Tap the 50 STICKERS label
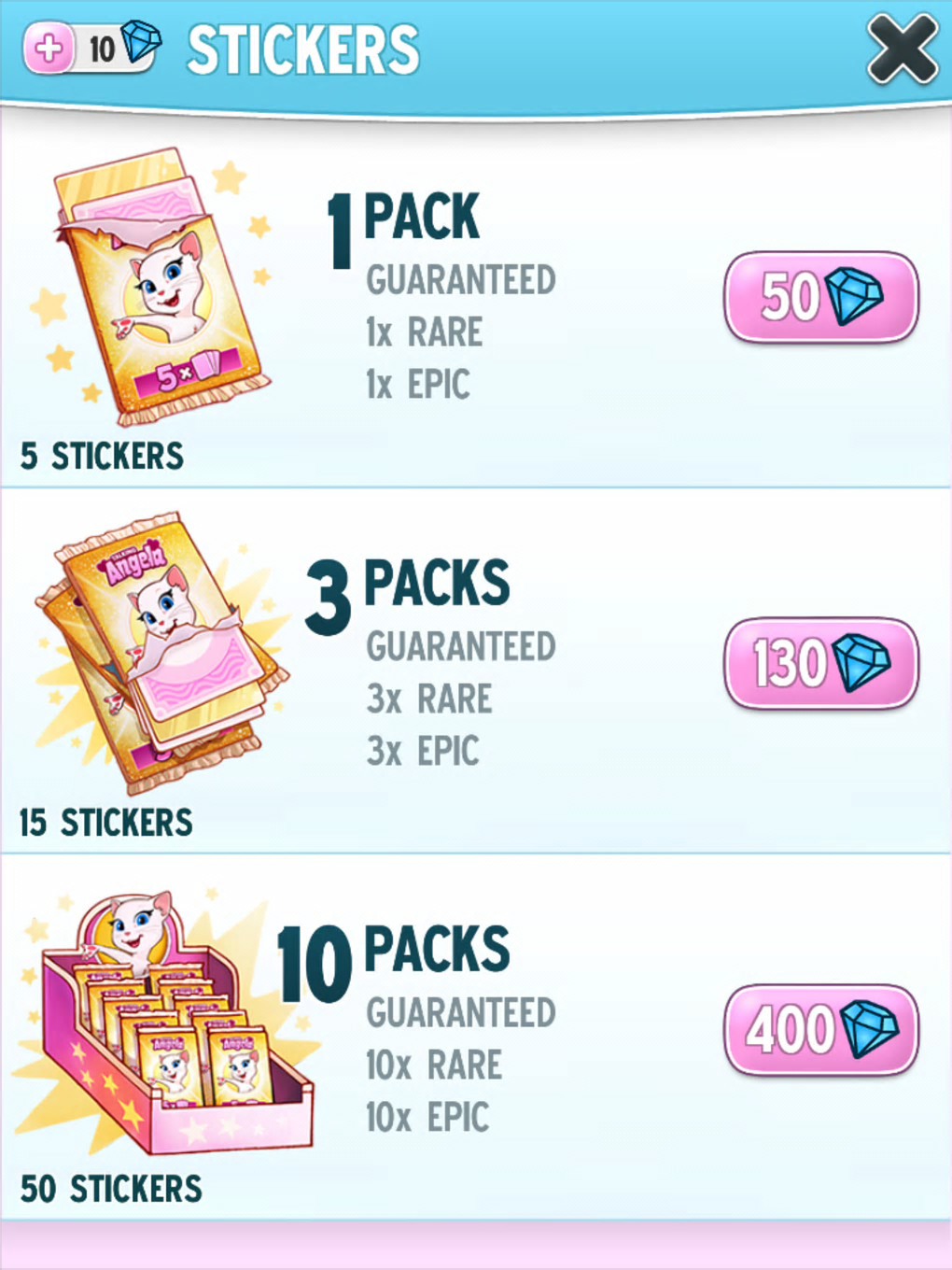The image size is (952, 1270). [111, 1189]
